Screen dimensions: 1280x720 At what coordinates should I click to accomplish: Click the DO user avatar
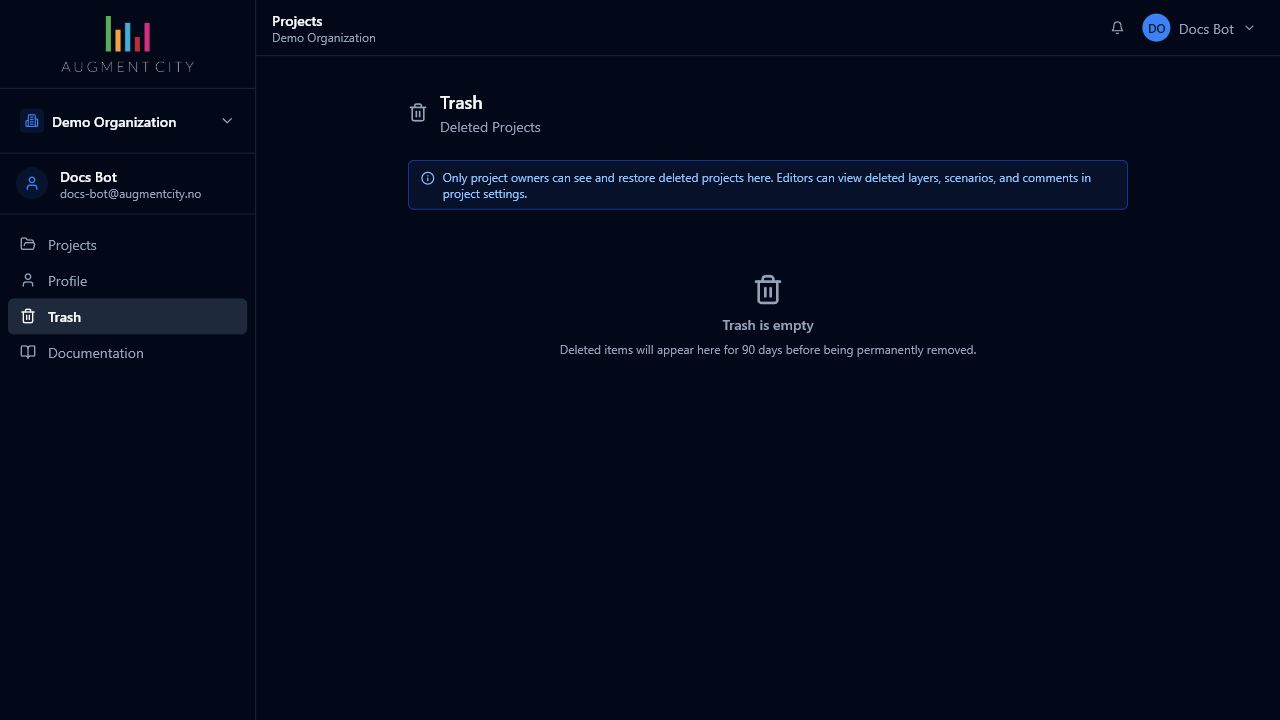tap(1156, 28)
